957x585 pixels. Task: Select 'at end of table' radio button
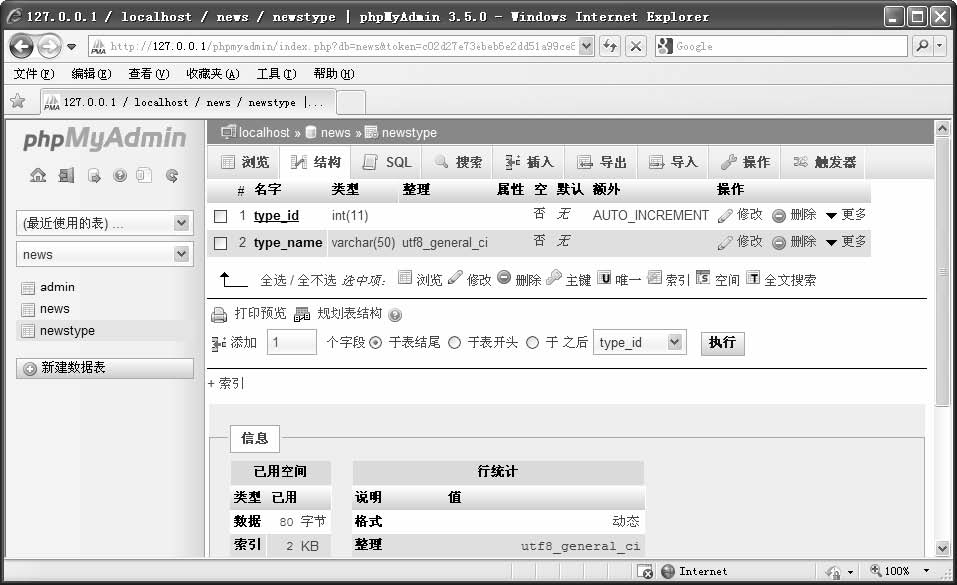click(x=376, y=343)
